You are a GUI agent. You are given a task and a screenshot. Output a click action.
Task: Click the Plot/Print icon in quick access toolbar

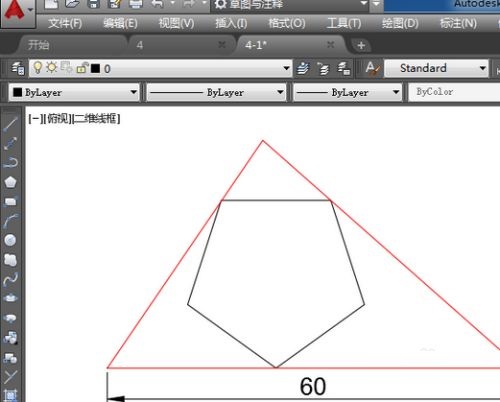point(136,4)
